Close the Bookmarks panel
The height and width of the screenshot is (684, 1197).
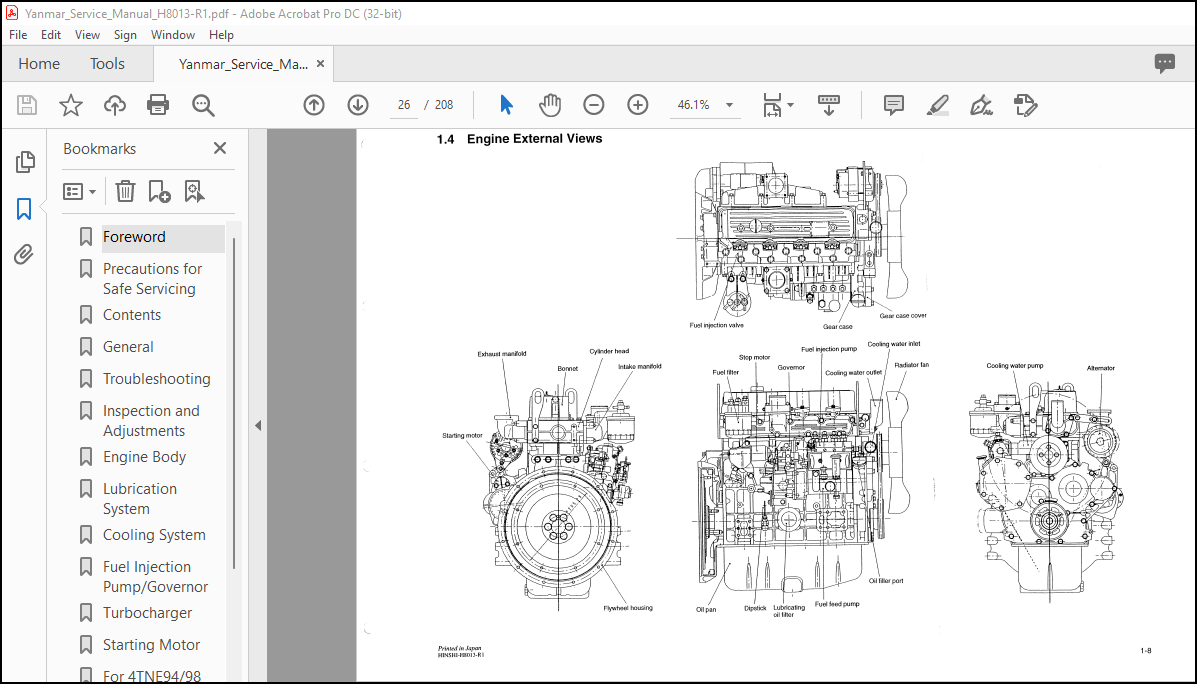(220, 148)
